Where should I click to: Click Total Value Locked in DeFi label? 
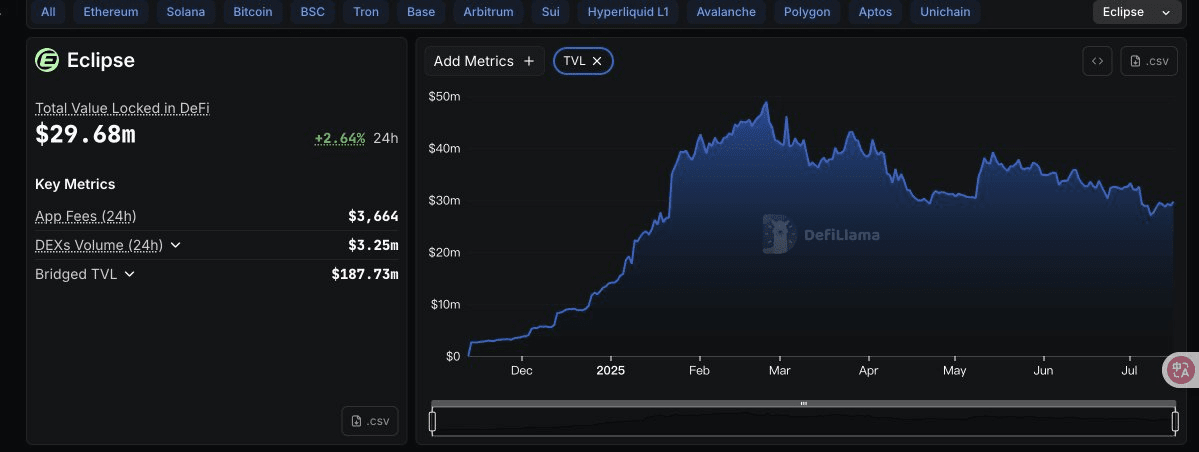122,109
